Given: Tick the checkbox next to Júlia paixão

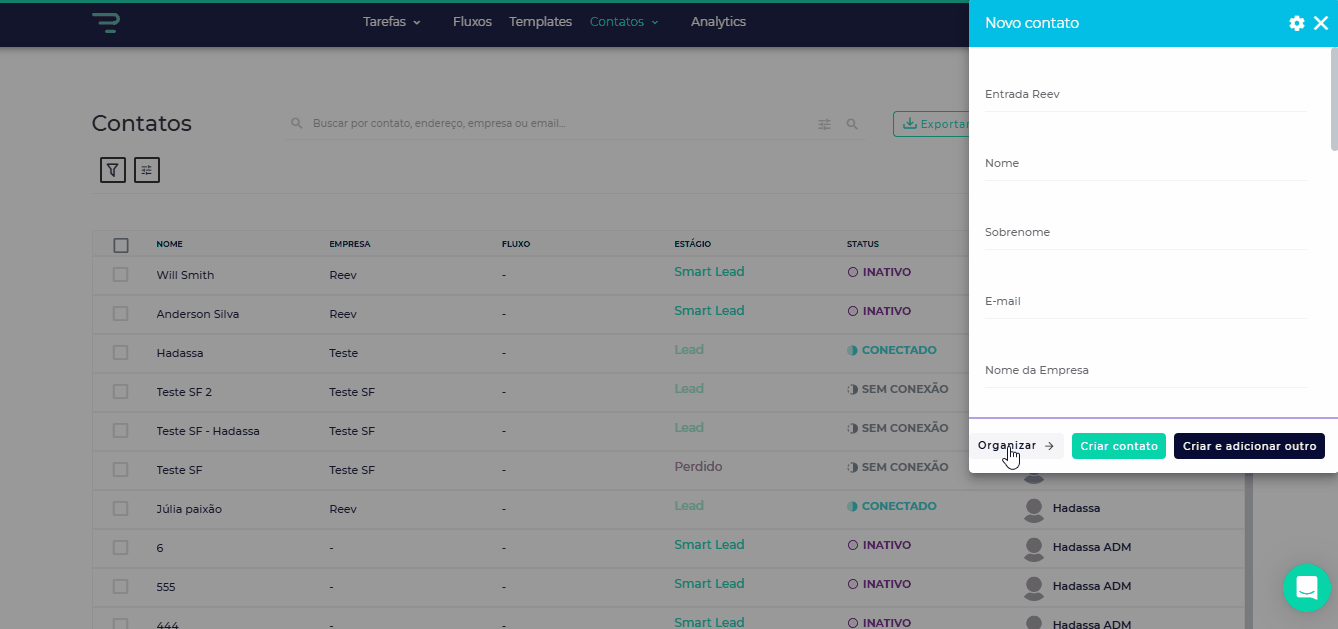Looking at the screenshot, I should 121,509.
